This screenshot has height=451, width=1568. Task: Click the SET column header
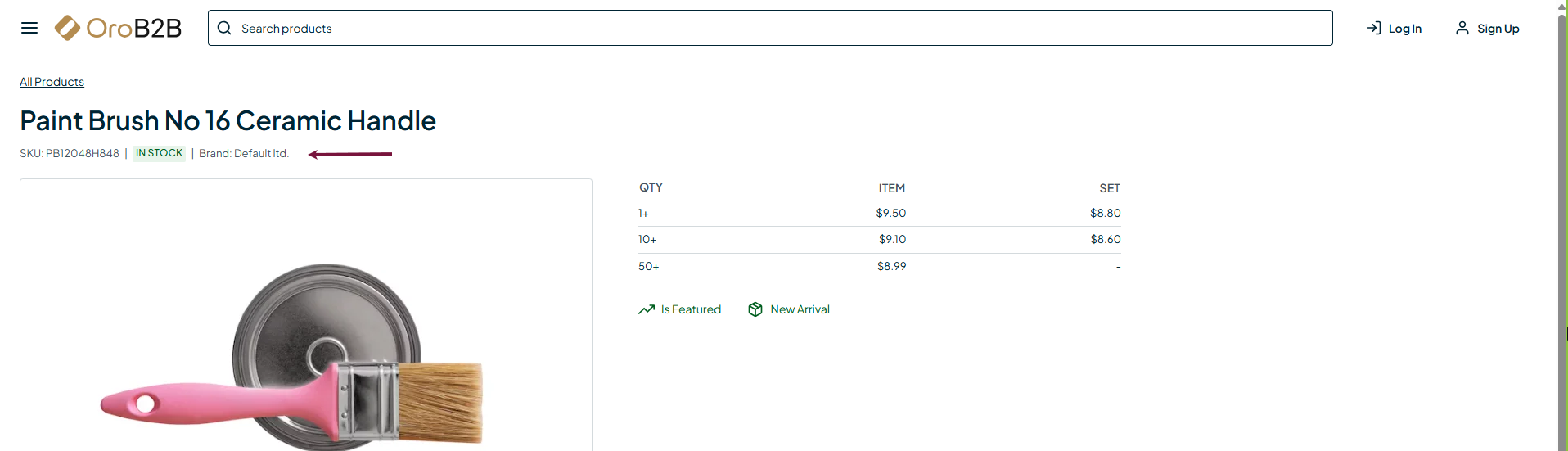click(1109, 188)
